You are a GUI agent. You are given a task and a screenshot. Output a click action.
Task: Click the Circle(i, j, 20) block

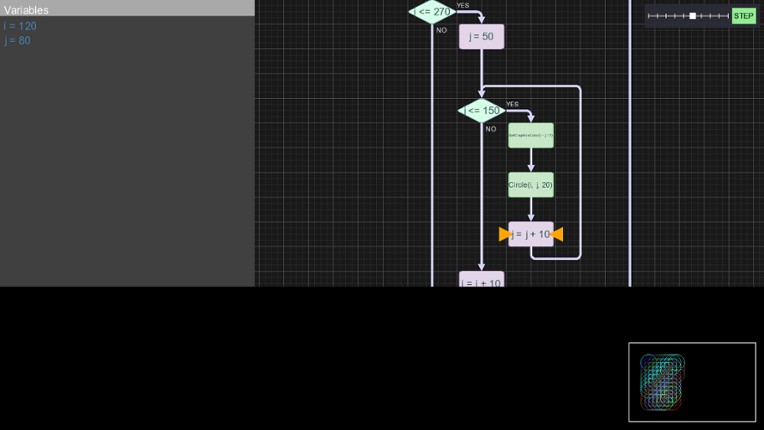click(530, 185)
